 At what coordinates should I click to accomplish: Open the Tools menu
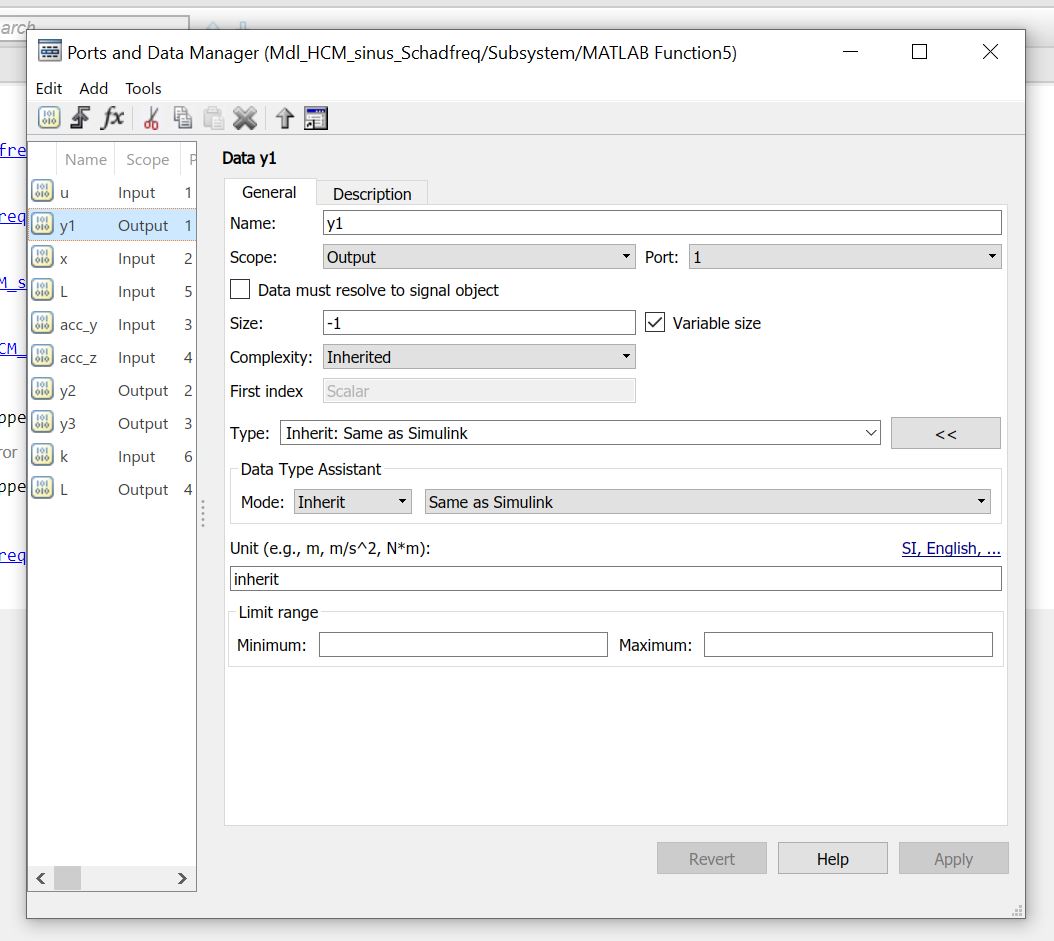(x=143, y=88)
